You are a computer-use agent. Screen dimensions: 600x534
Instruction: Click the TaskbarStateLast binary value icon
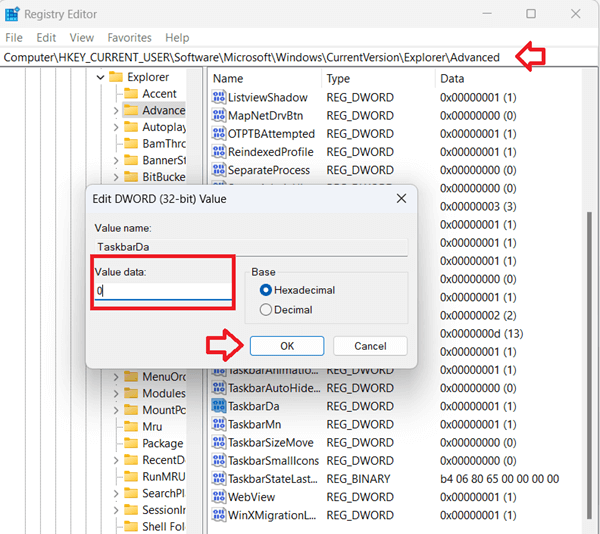click(x=218, y=479)
